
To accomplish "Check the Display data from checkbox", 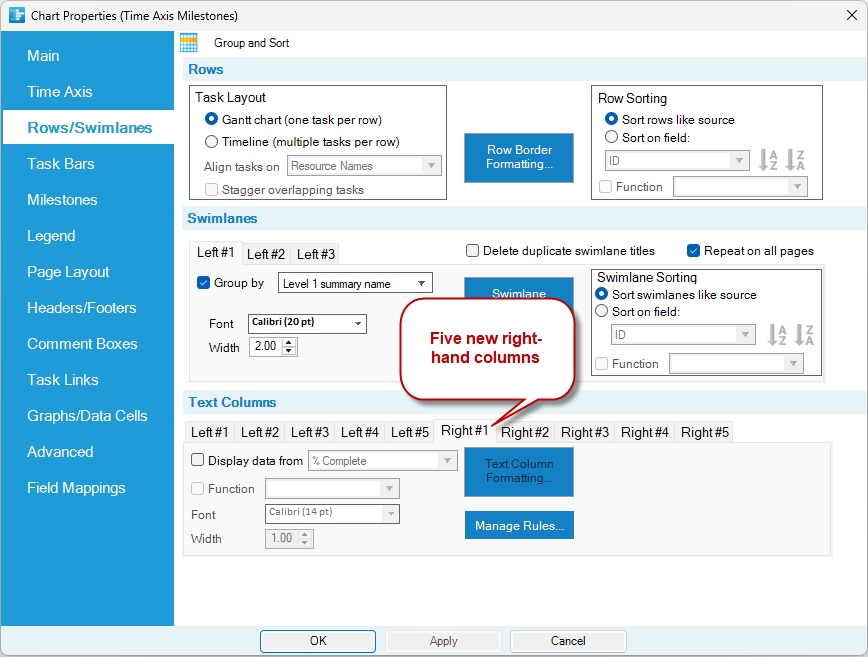I will pyautogui.click(x=197, y=460).
